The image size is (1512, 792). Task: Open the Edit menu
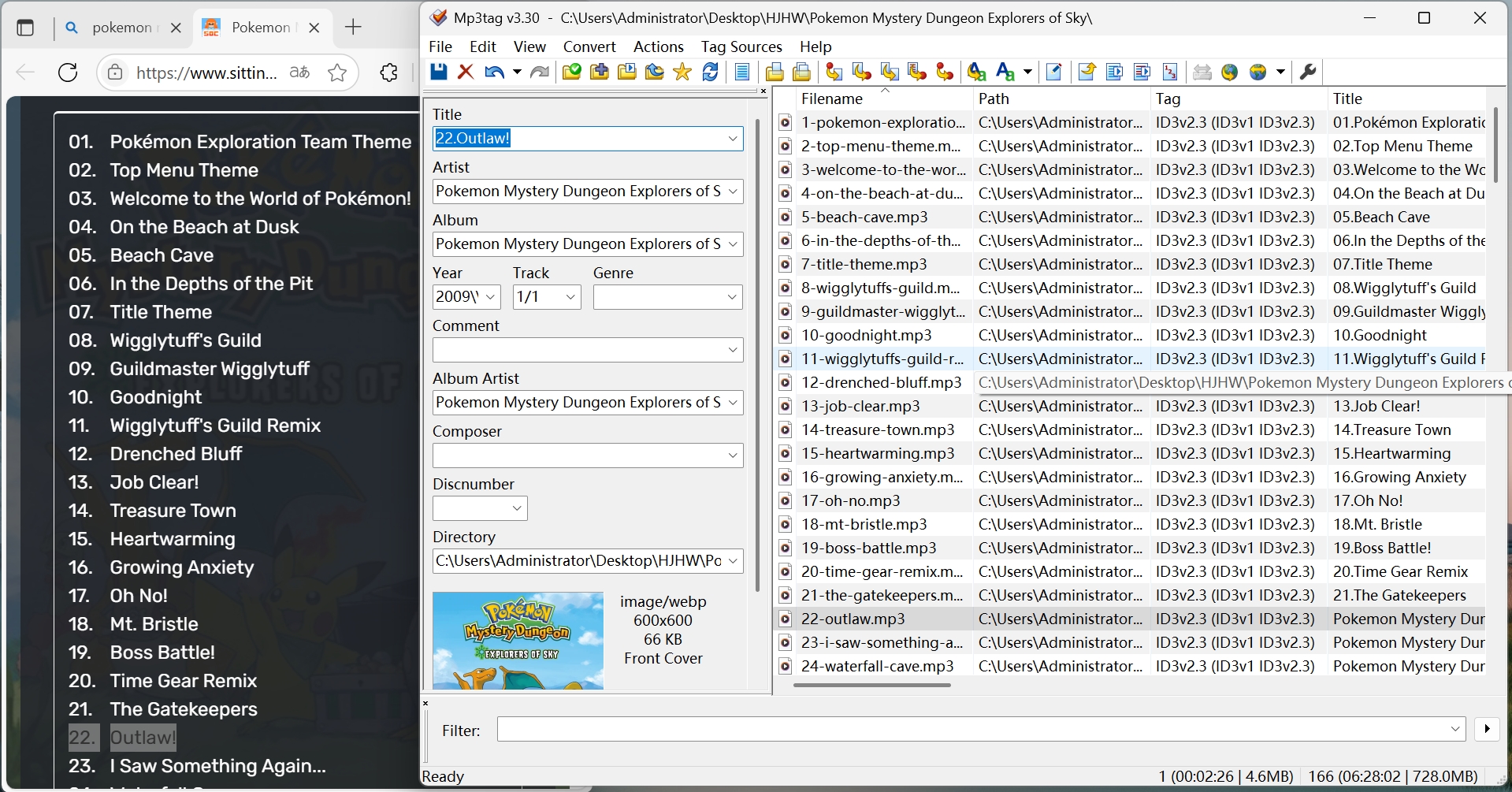coord(483,46)
